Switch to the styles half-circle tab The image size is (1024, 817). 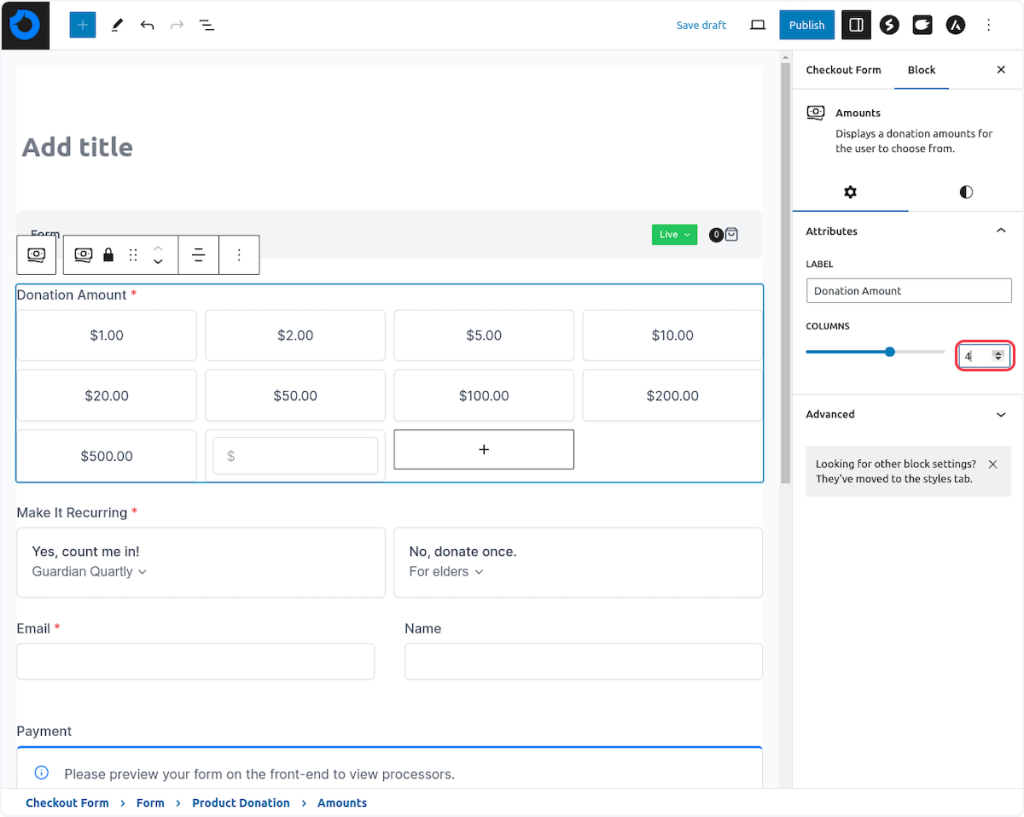pos(965,192)
